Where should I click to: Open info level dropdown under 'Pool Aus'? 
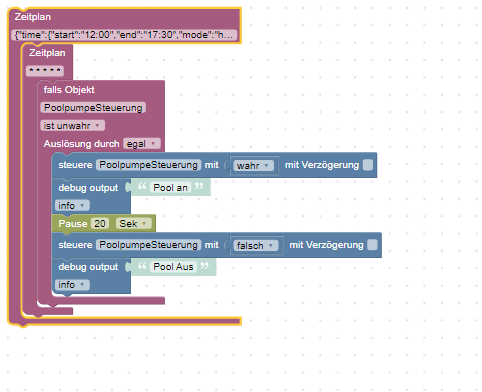point(72,285)
